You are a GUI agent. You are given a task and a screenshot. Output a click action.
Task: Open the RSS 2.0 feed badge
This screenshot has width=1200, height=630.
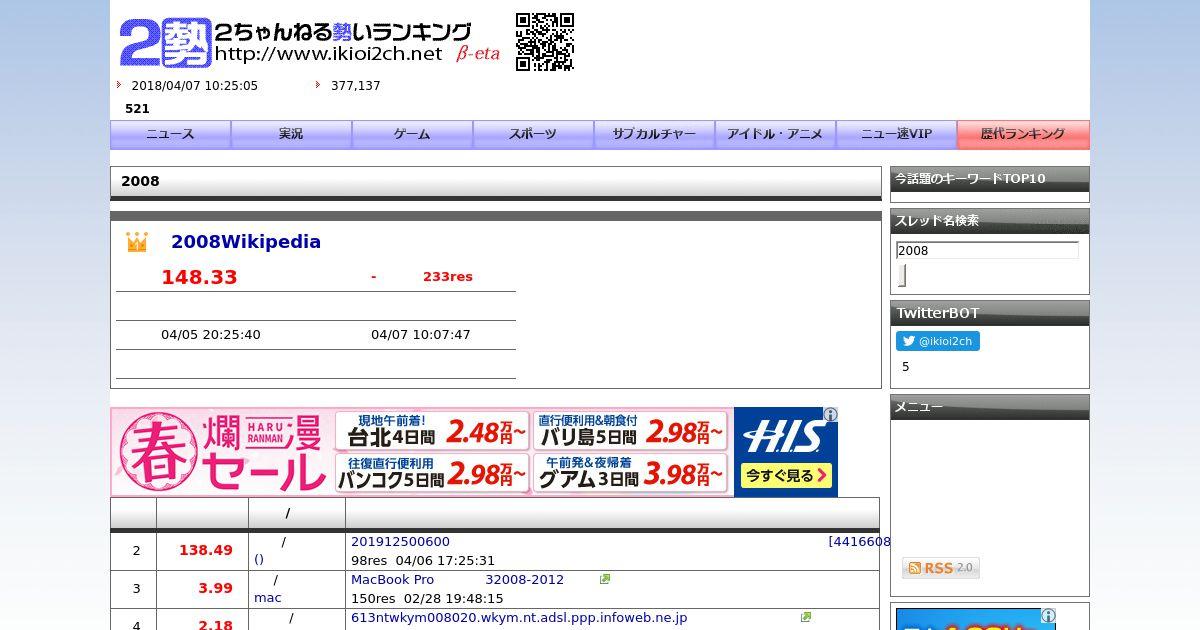point(941,568)
